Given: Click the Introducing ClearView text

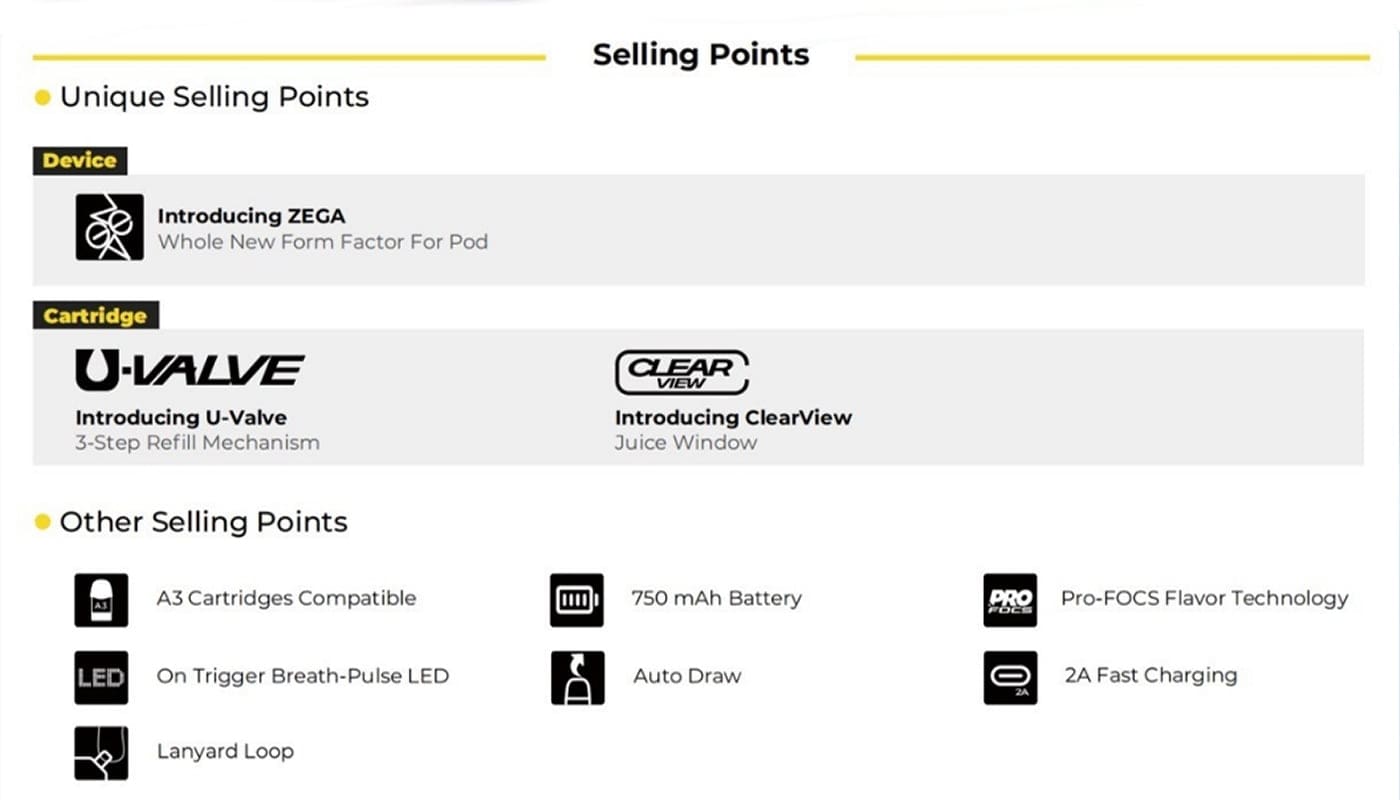Looking at the screenshot, I should pos(733,418).
